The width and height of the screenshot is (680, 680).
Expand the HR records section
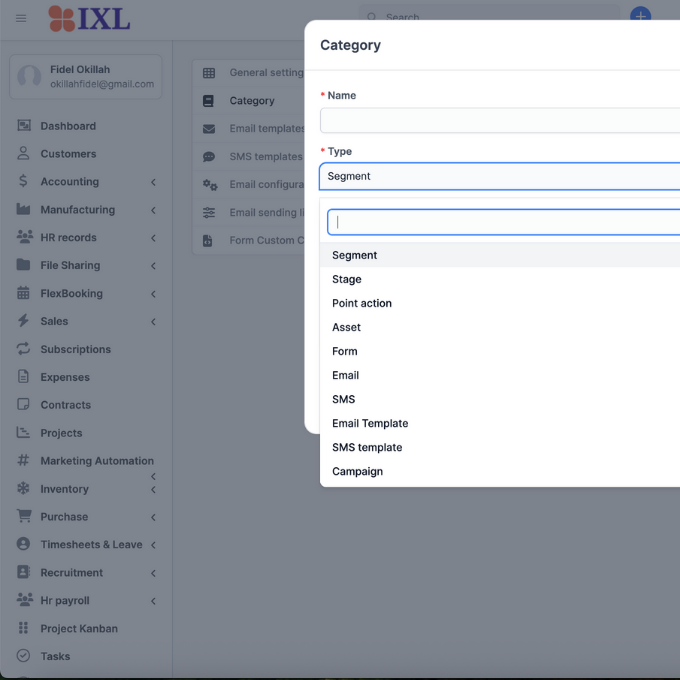tap(153, 238)
